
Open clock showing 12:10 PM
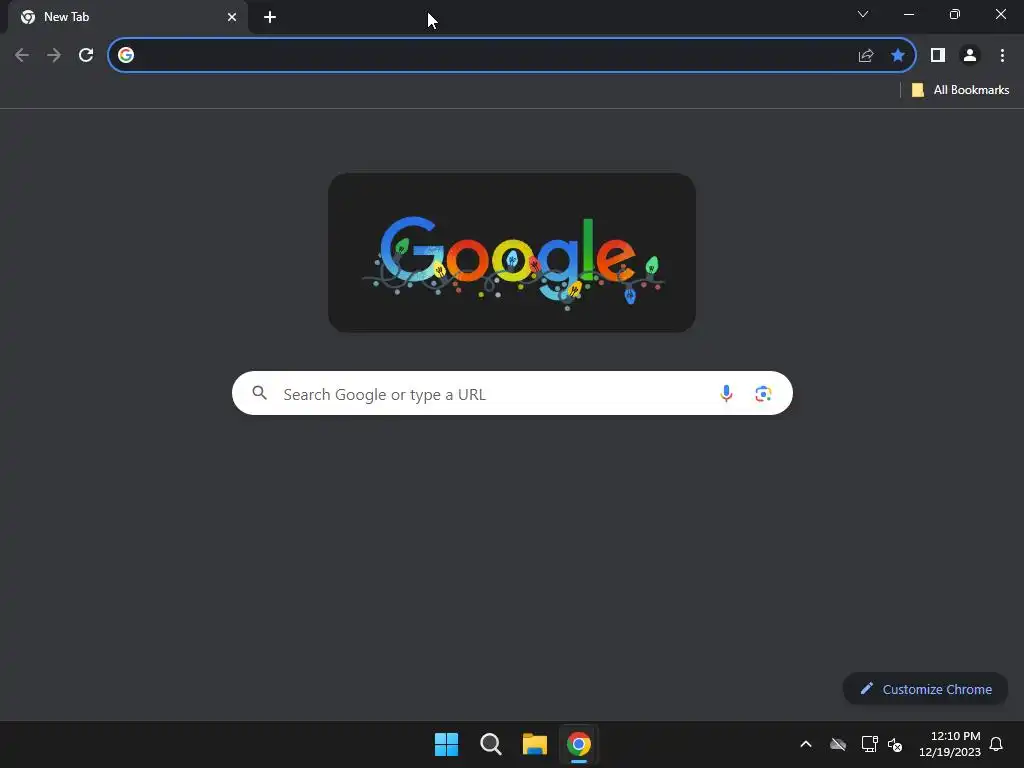point(950,744)
